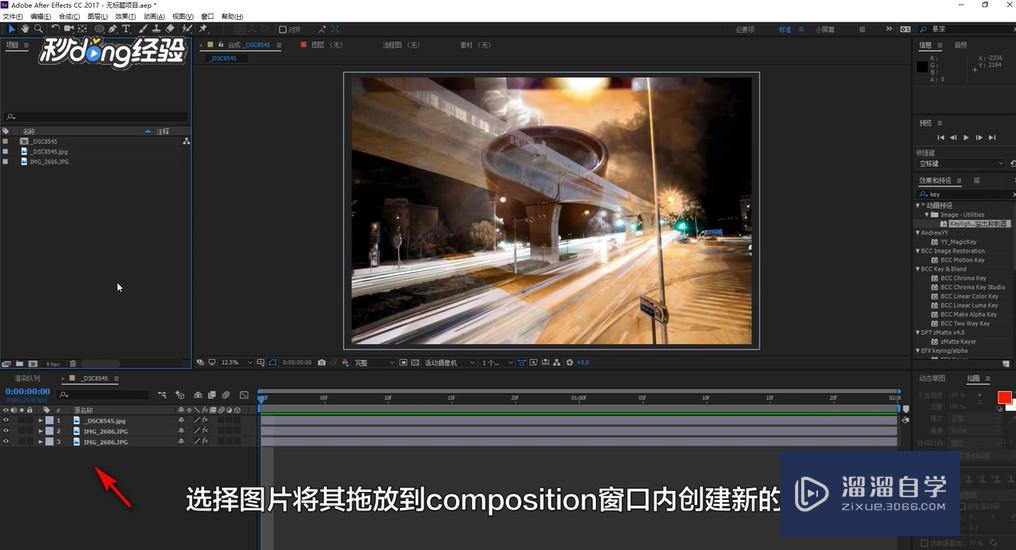This screenshot has height=550, width=1016.
Task: Open the 合成(C) Composition menu
Action: pos(69,16)
